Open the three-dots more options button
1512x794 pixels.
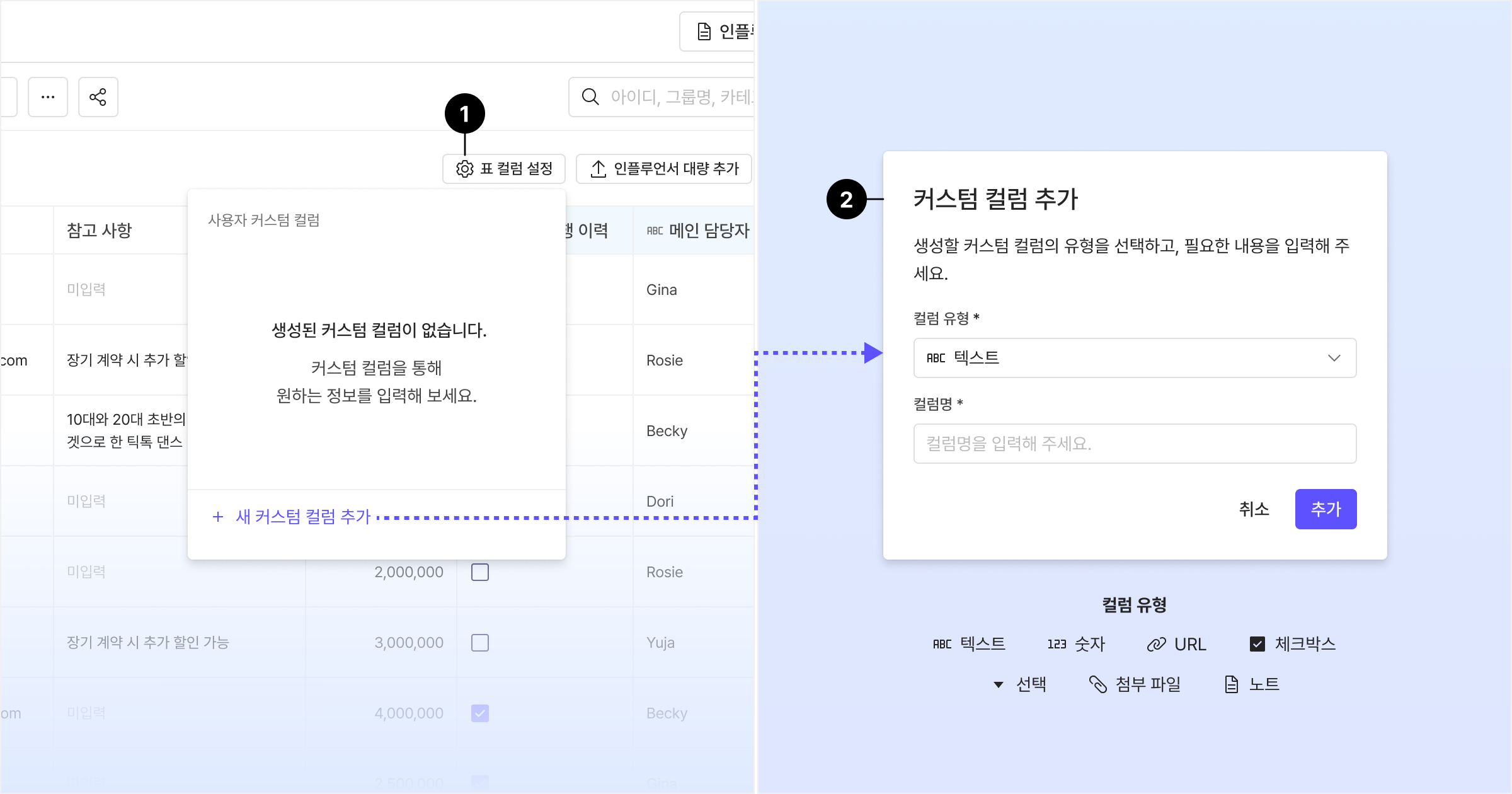[x=48, y=97]
